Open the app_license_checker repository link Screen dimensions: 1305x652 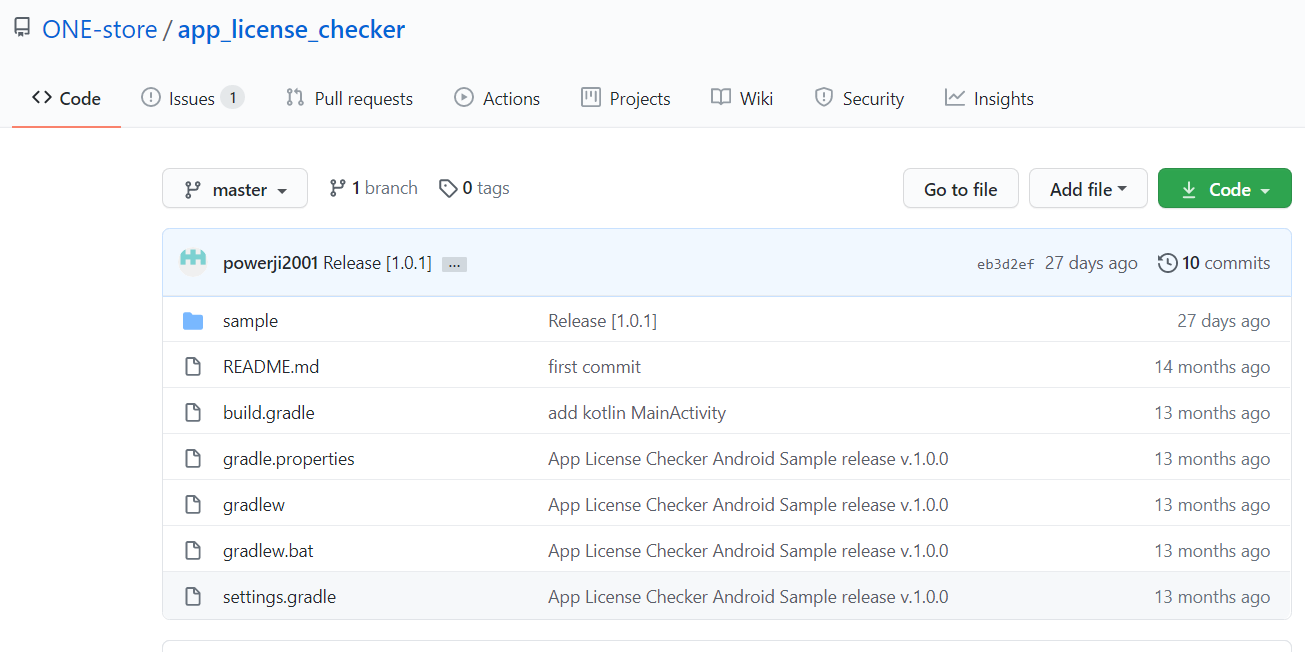291,30
